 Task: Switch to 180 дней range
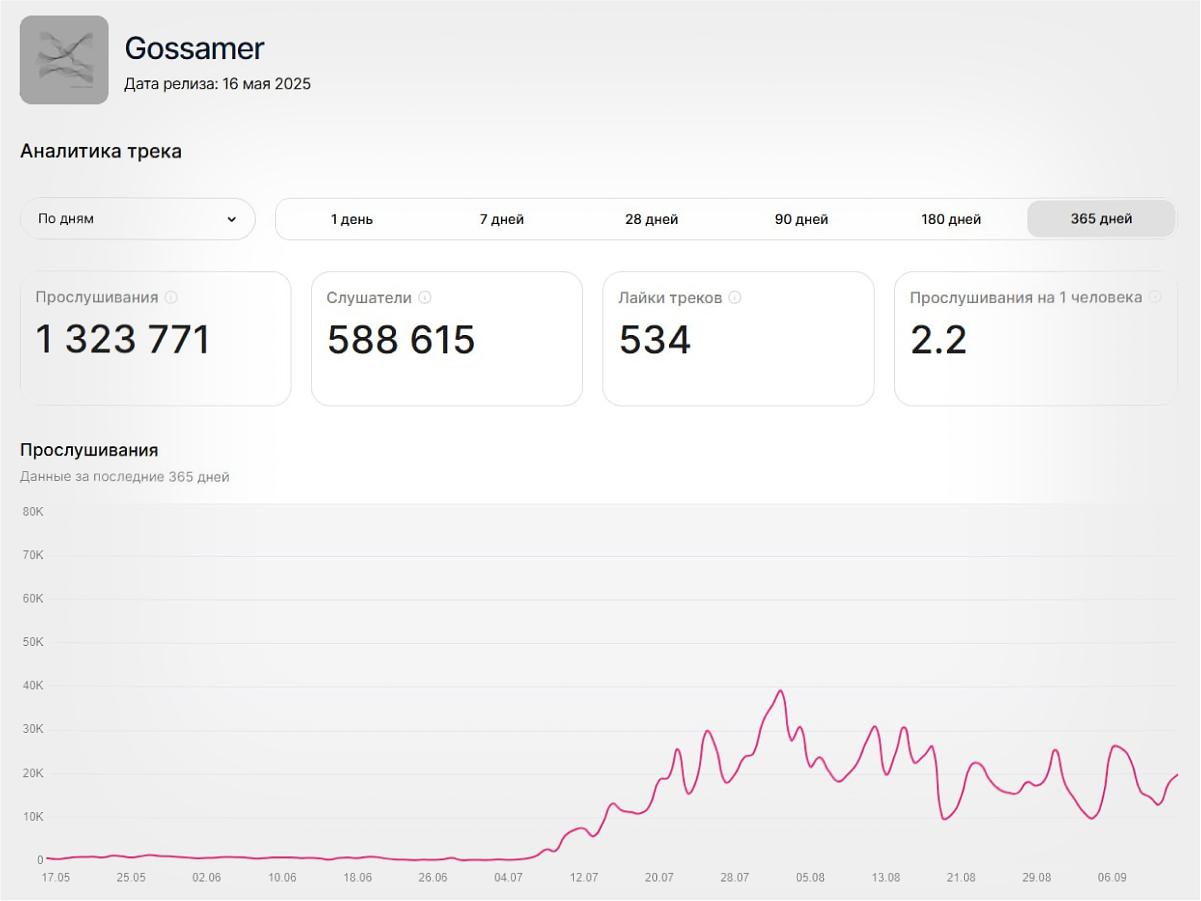click(951, 219)
